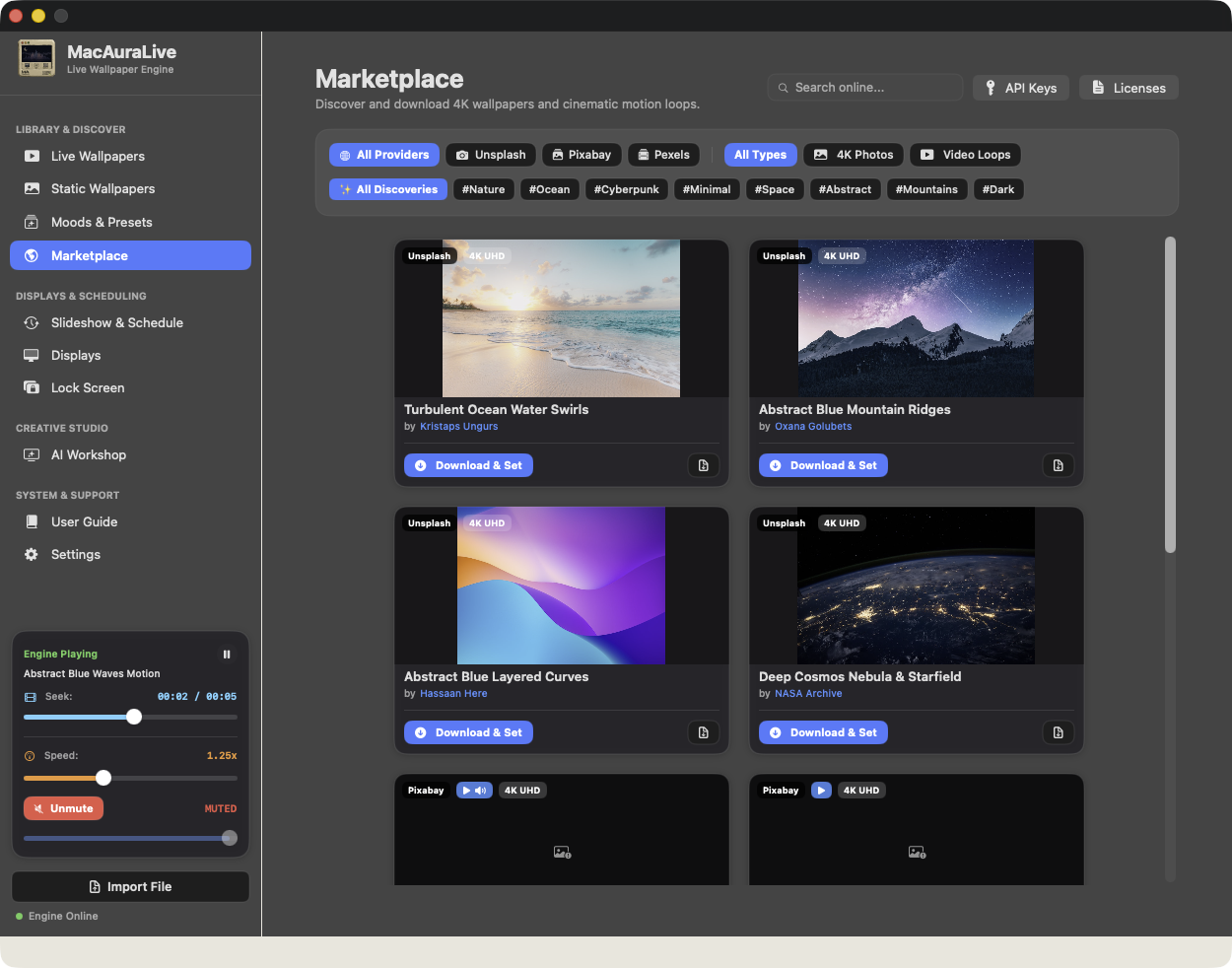Open Abstract Blue Layered Curves thumbnail
This screenshot has width=1232, height=968.
(562, 586)
